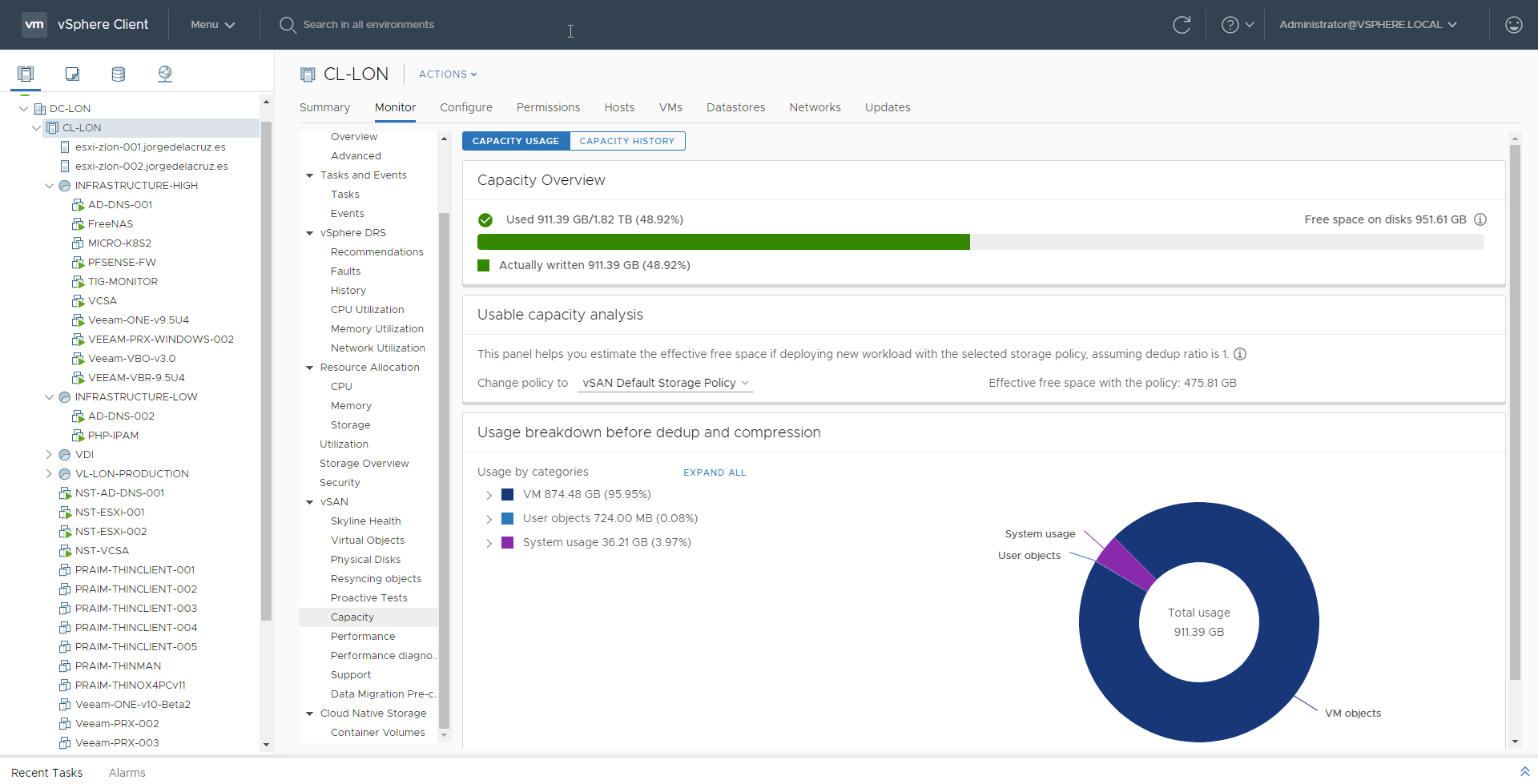
Task: Open vSAN Default Storage Policy dropdown
Action: pyautogui.click(x=666, y=383)
